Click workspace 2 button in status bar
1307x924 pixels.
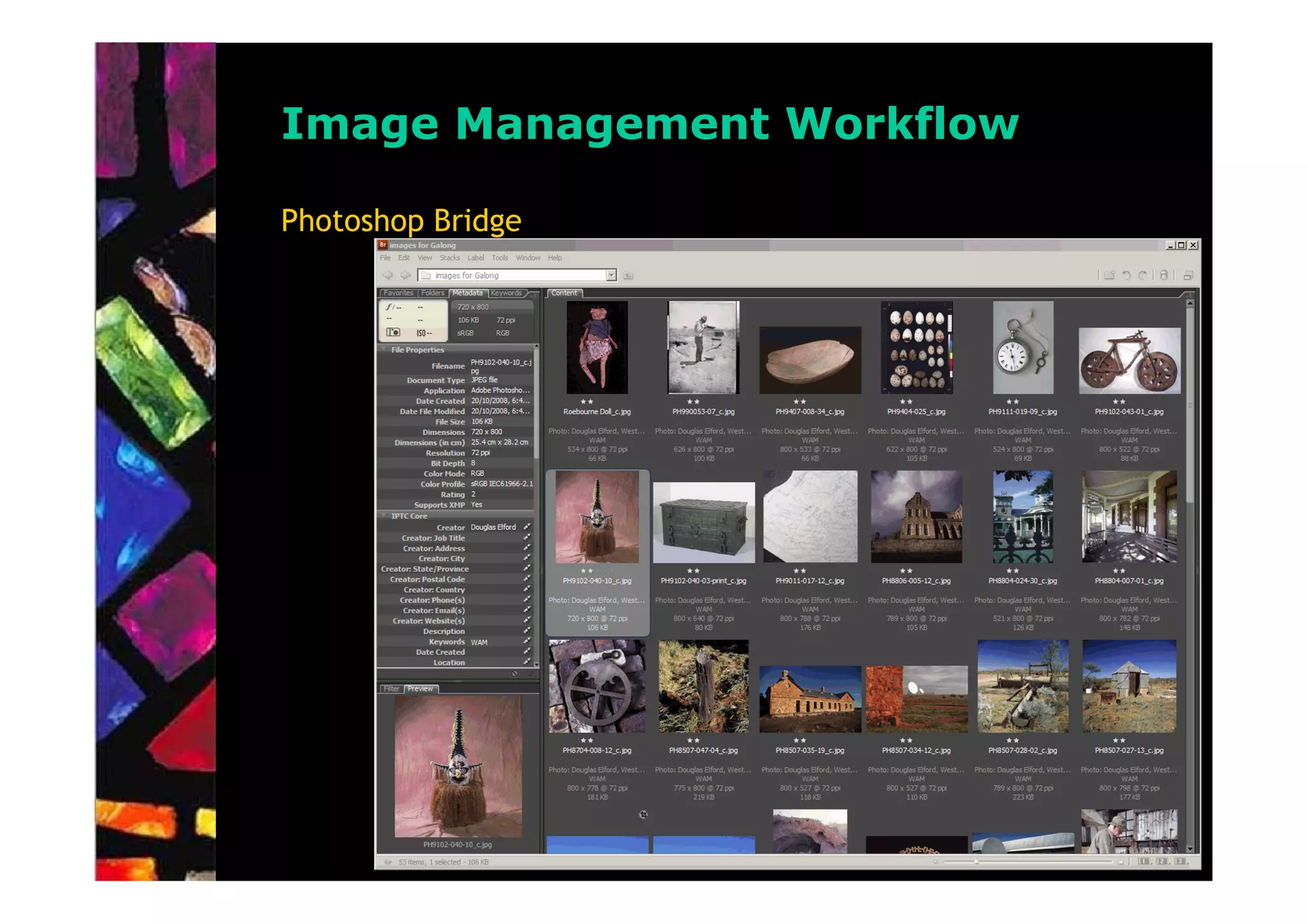(x=1161, y=861)
